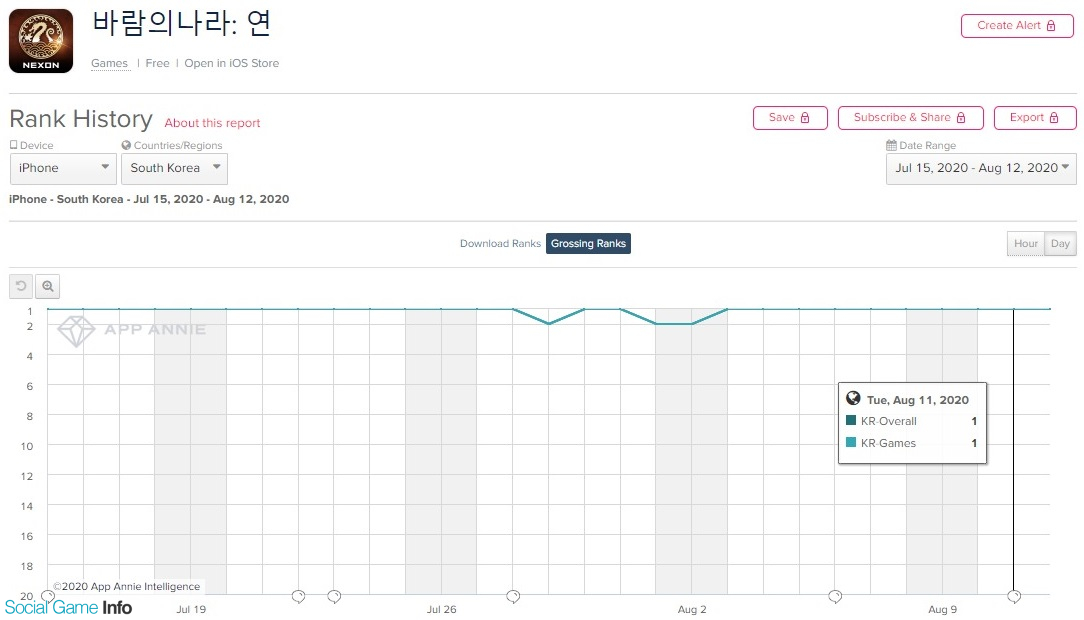Open in iOS Store link
The image size is (1084, 620).
pos(232,63)
